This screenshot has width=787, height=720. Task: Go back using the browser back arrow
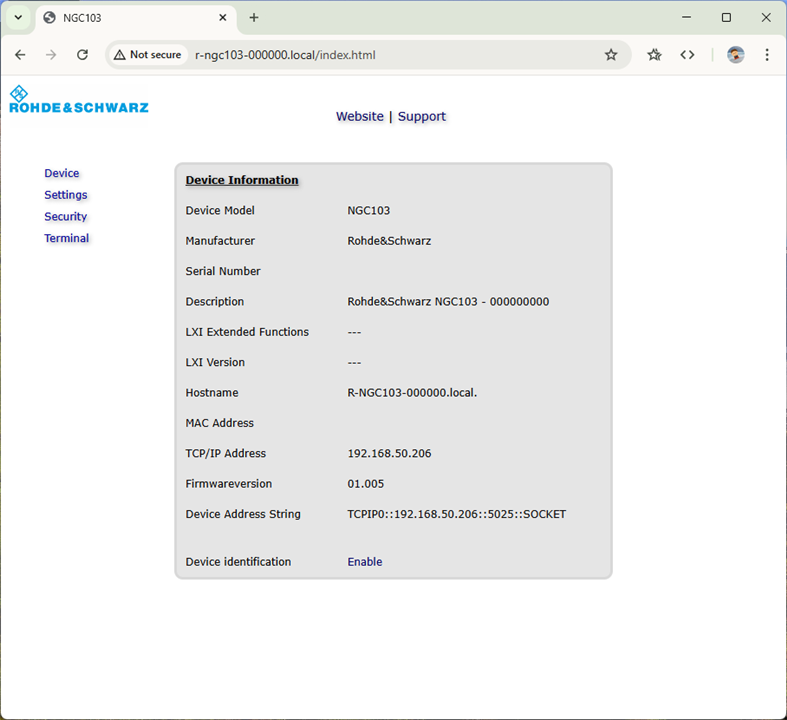(x=20, y=55)
